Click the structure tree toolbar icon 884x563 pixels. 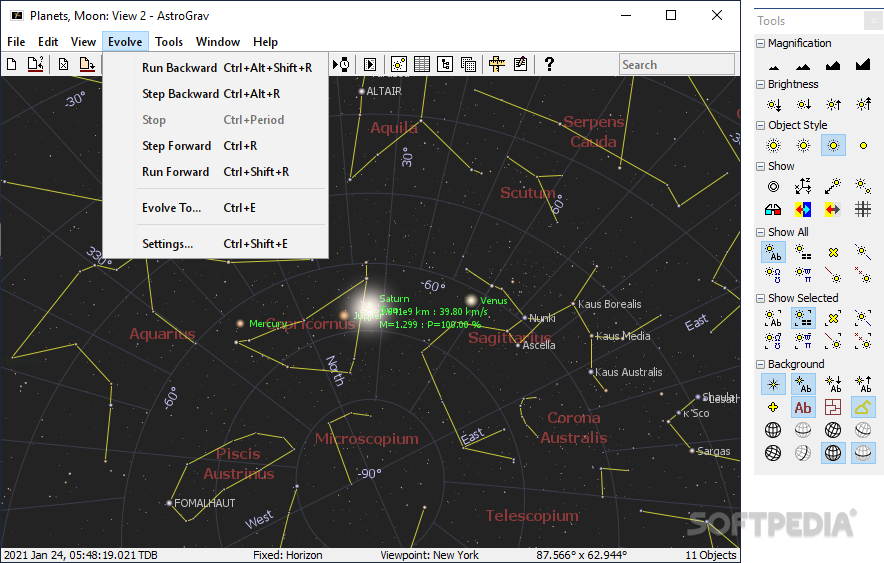pyautogui.click(x=445, y=64)
